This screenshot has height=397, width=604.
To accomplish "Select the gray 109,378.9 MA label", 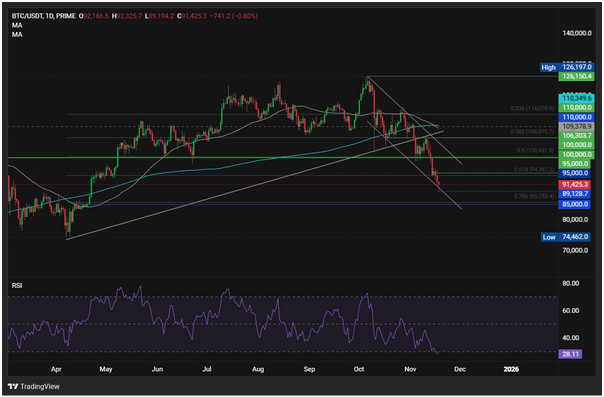I will click(575, 126).
